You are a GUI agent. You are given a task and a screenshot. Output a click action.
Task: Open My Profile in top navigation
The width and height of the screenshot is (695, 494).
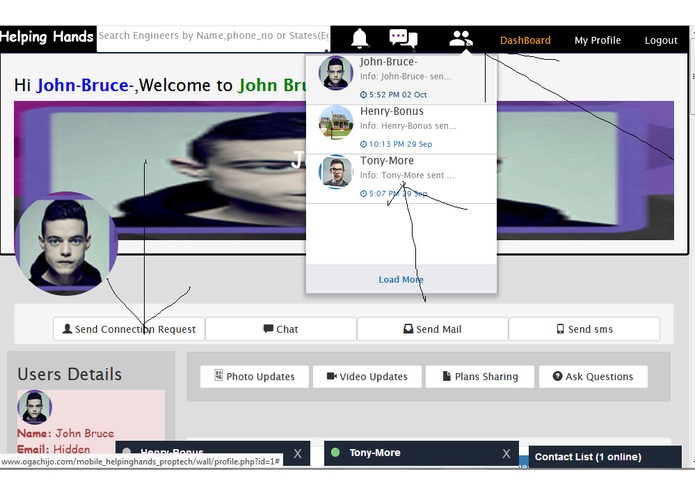click(597, 40)
